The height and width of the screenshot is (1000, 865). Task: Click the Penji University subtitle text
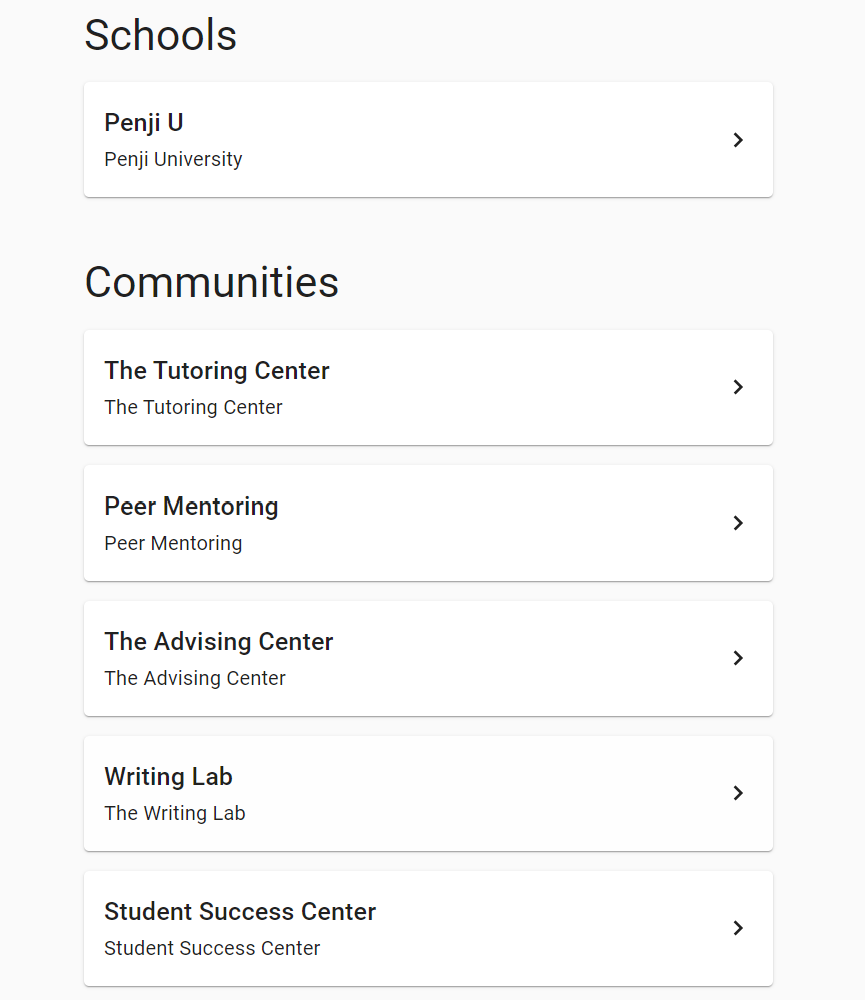point(173,159)
